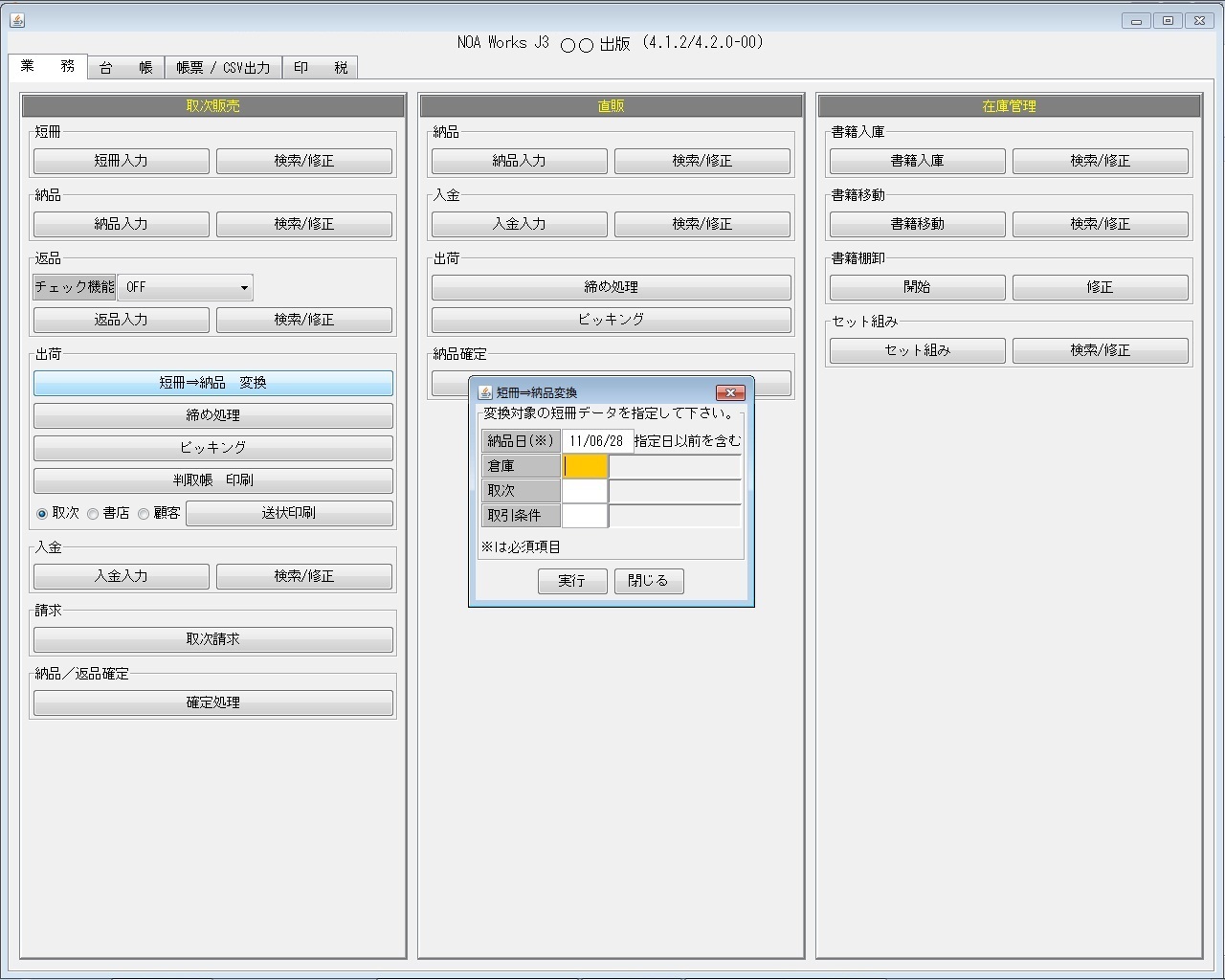Switch to the 台帳 tab

tap(125, 68)
